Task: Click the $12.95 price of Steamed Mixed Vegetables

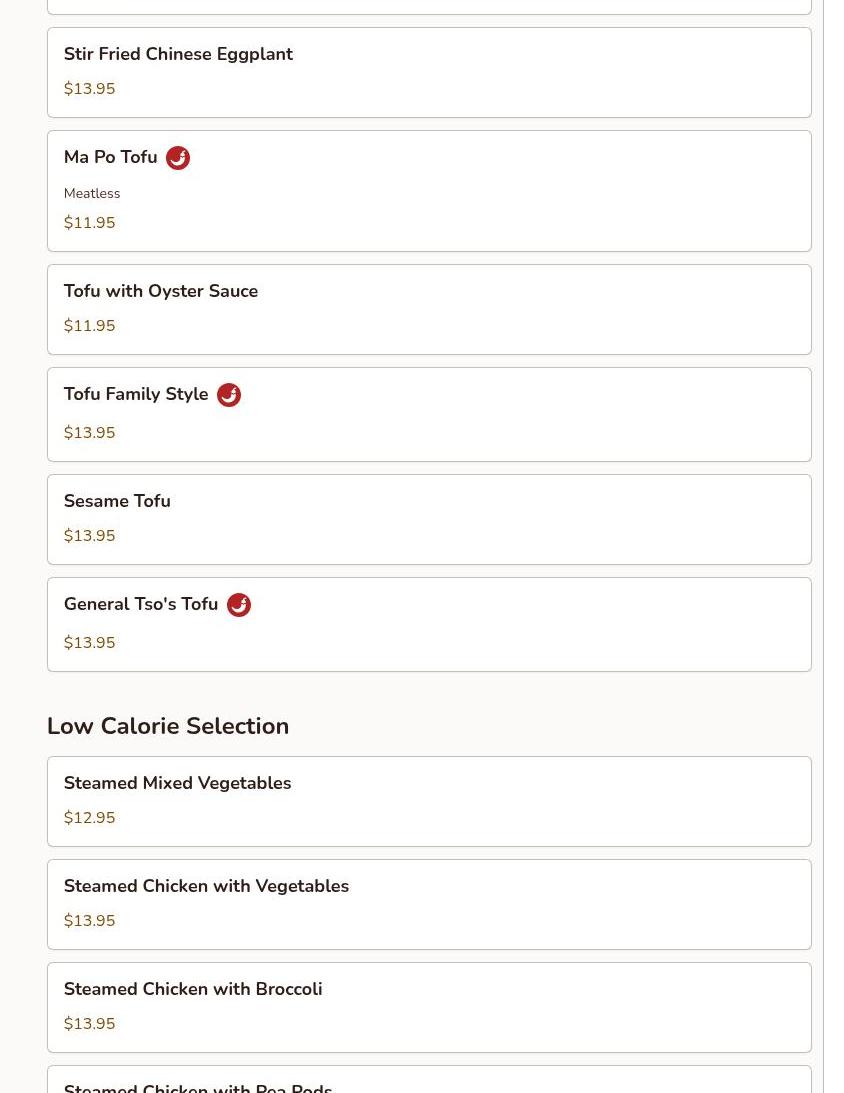Action: click(90, 819)
